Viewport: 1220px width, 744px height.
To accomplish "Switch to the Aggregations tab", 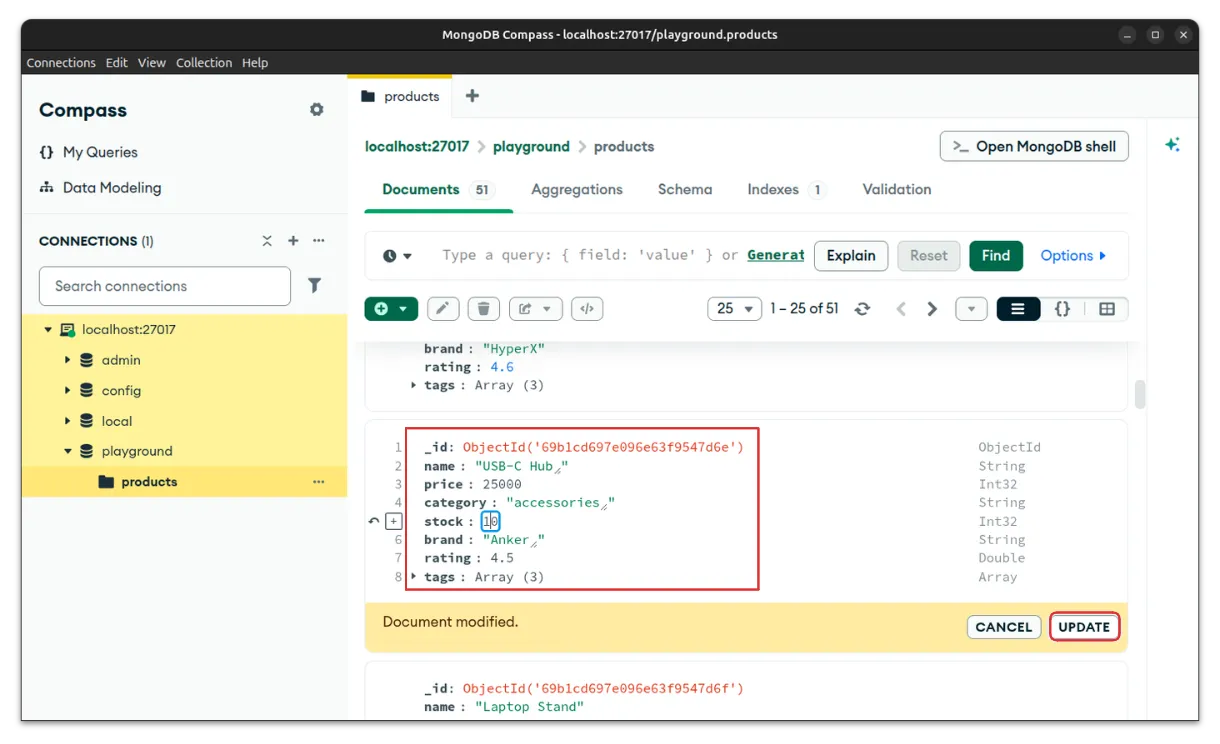I will point(576,189).
